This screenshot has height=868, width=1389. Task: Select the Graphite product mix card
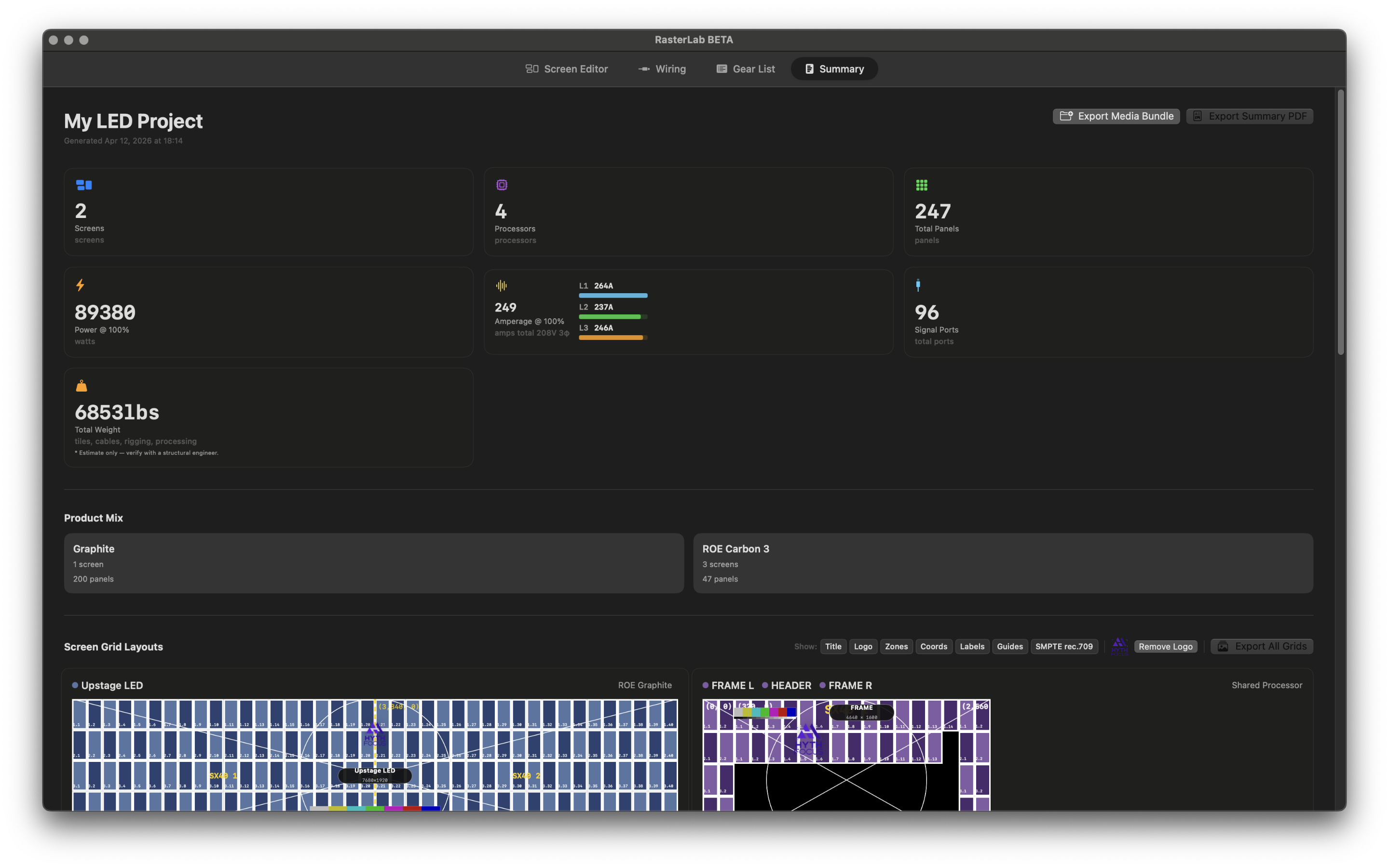[374, 563]
